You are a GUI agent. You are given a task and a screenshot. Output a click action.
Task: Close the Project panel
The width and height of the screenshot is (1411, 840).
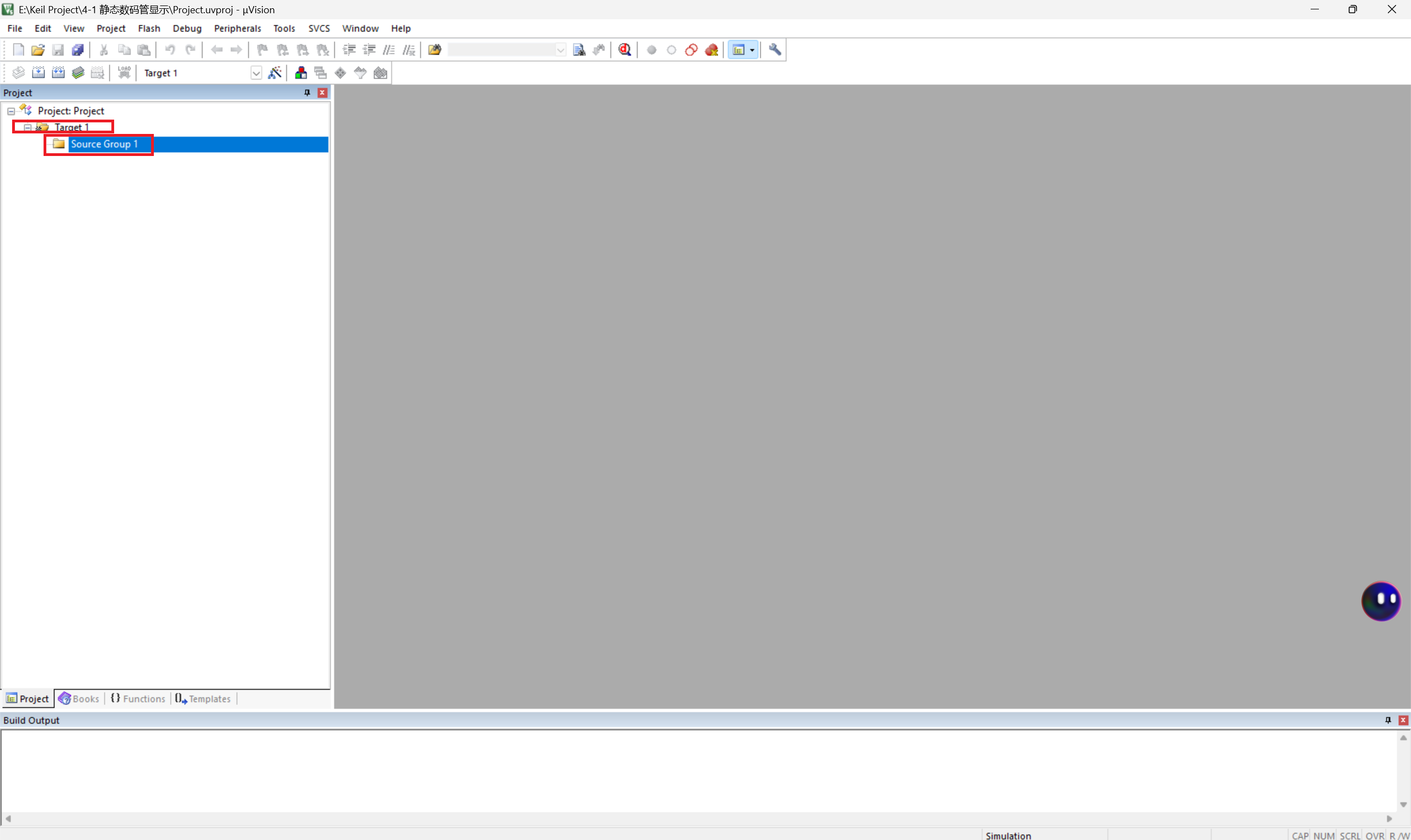322,93
